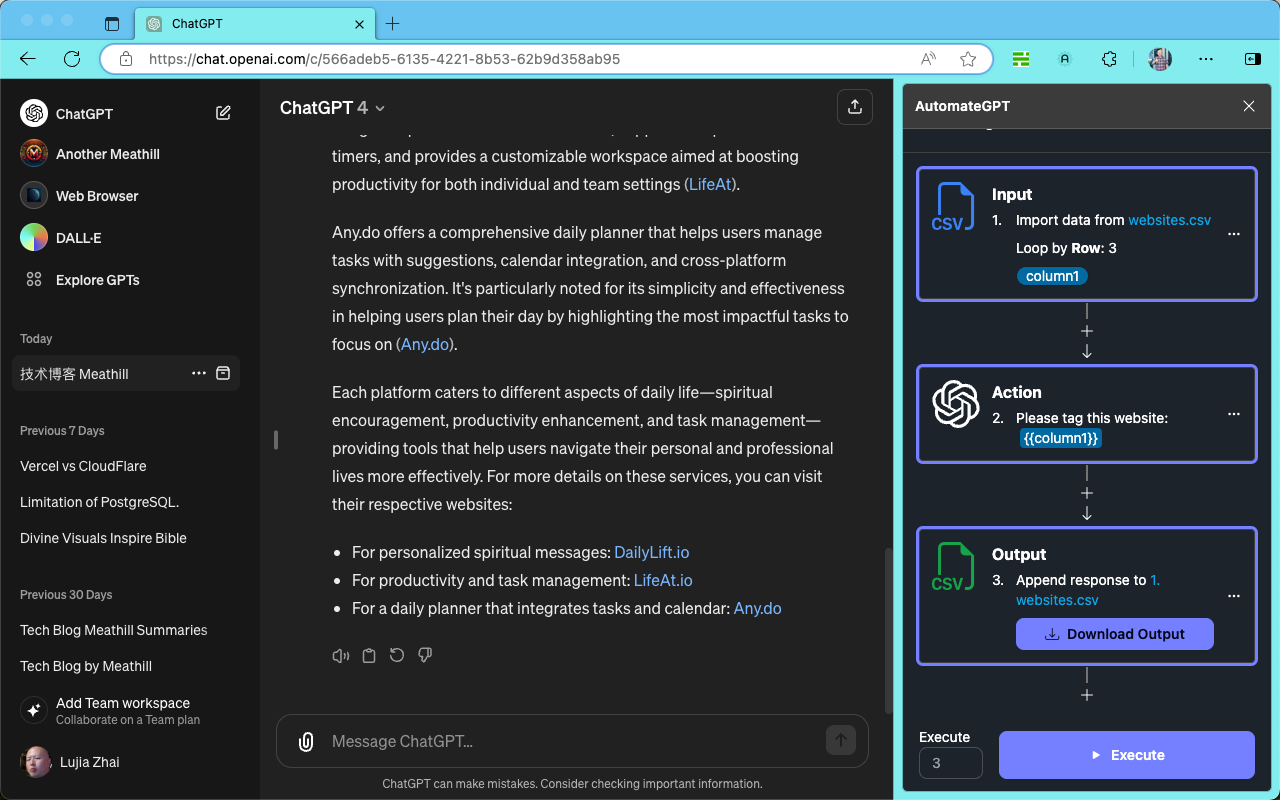Screen dimensions: 1280x800
Task: Click the Execute count input field
Action: 949,763
